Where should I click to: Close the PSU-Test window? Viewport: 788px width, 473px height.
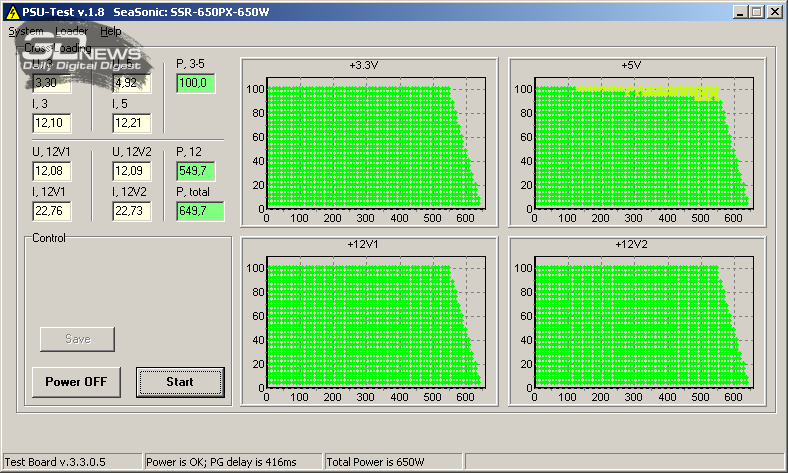click(775, 12)
